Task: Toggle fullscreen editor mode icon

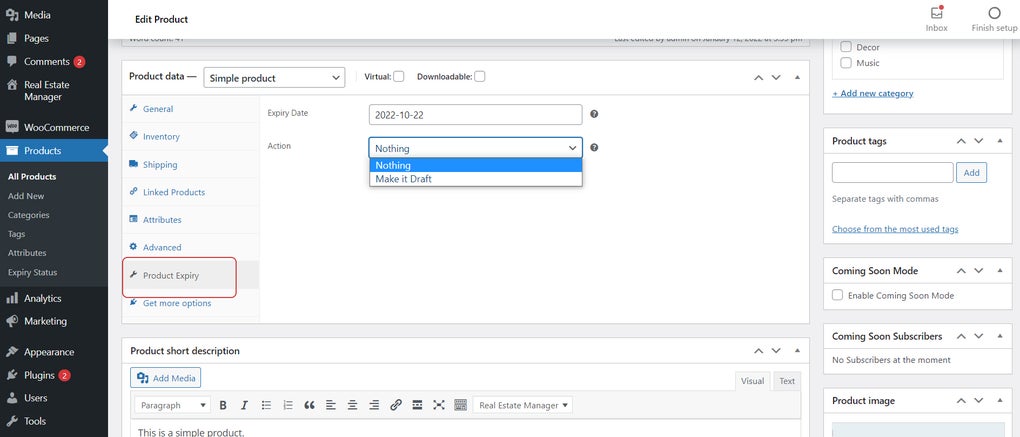Action: pos(438,405)
